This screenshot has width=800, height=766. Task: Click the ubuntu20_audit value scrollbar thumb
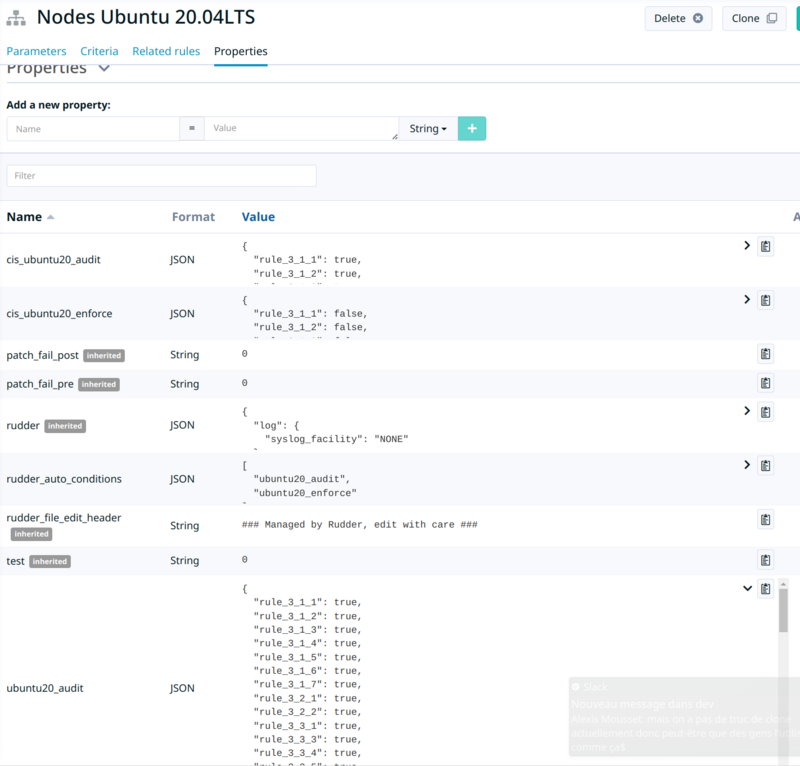pos(783,611)
